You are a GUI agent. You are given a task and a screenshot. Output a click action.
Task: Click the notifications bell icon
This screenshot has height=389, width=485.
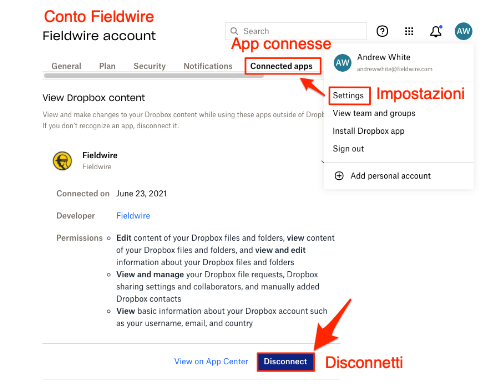tap(436, 31)
